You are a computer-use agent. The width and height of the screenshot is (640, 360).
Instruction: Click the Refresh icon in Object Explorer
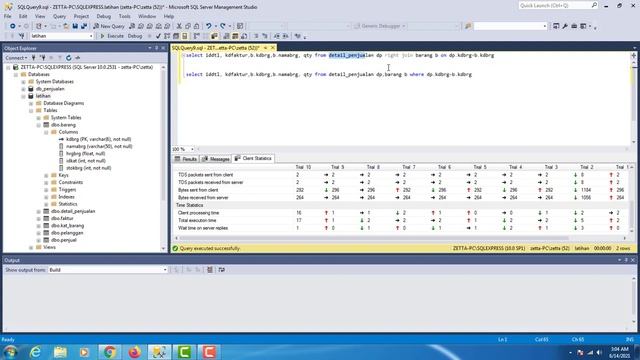pos(69,58)
